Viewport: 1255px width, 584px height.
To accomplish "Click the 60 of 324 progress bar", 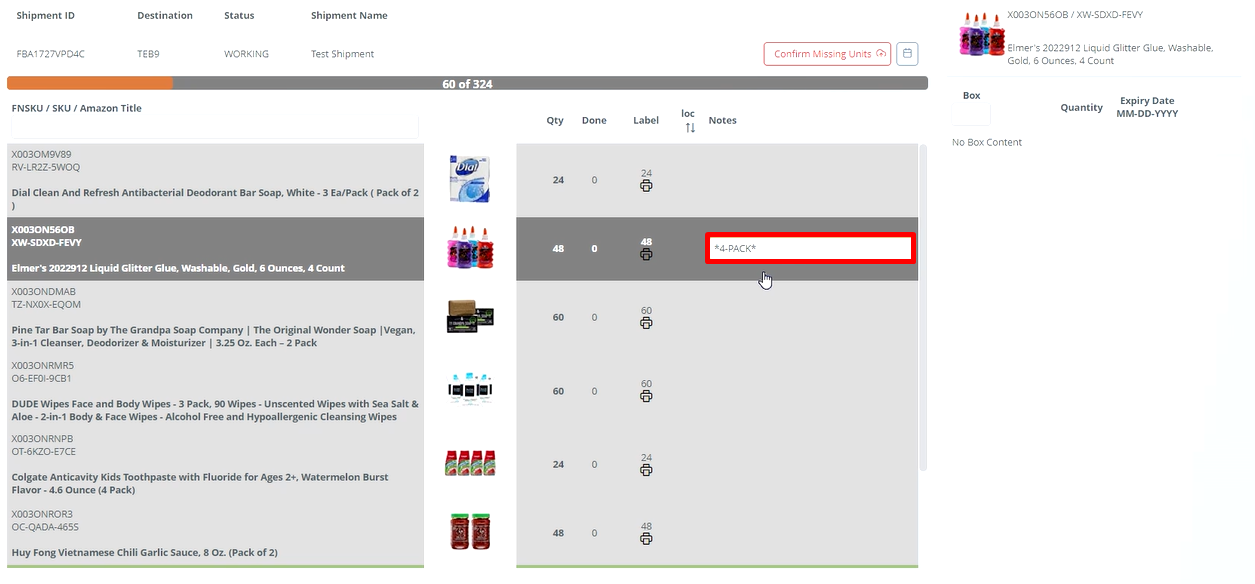I will tap(467, 84).
